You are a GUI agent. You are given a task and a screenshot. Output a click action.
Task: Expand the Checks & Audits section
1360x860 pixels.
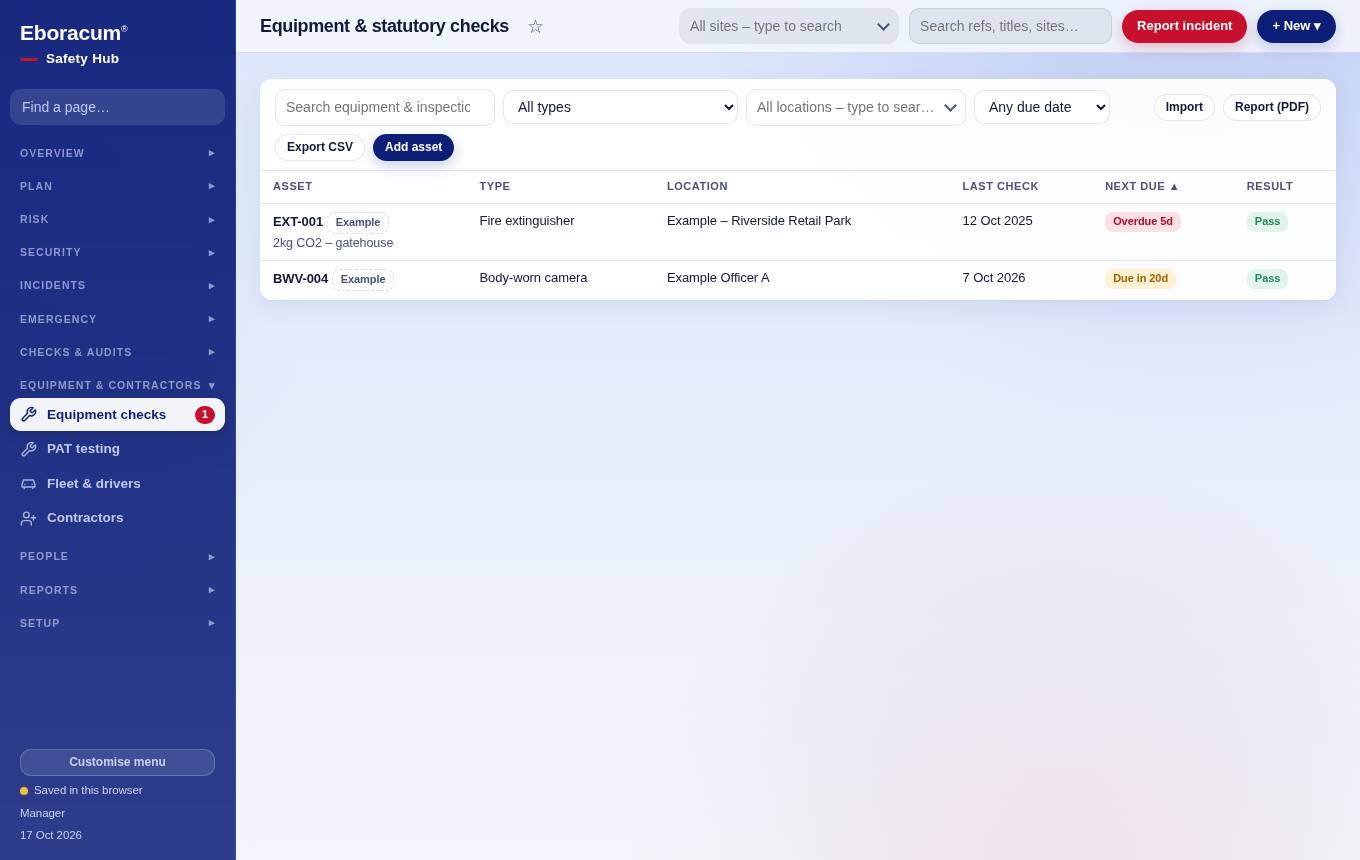[x=117, y=352]
